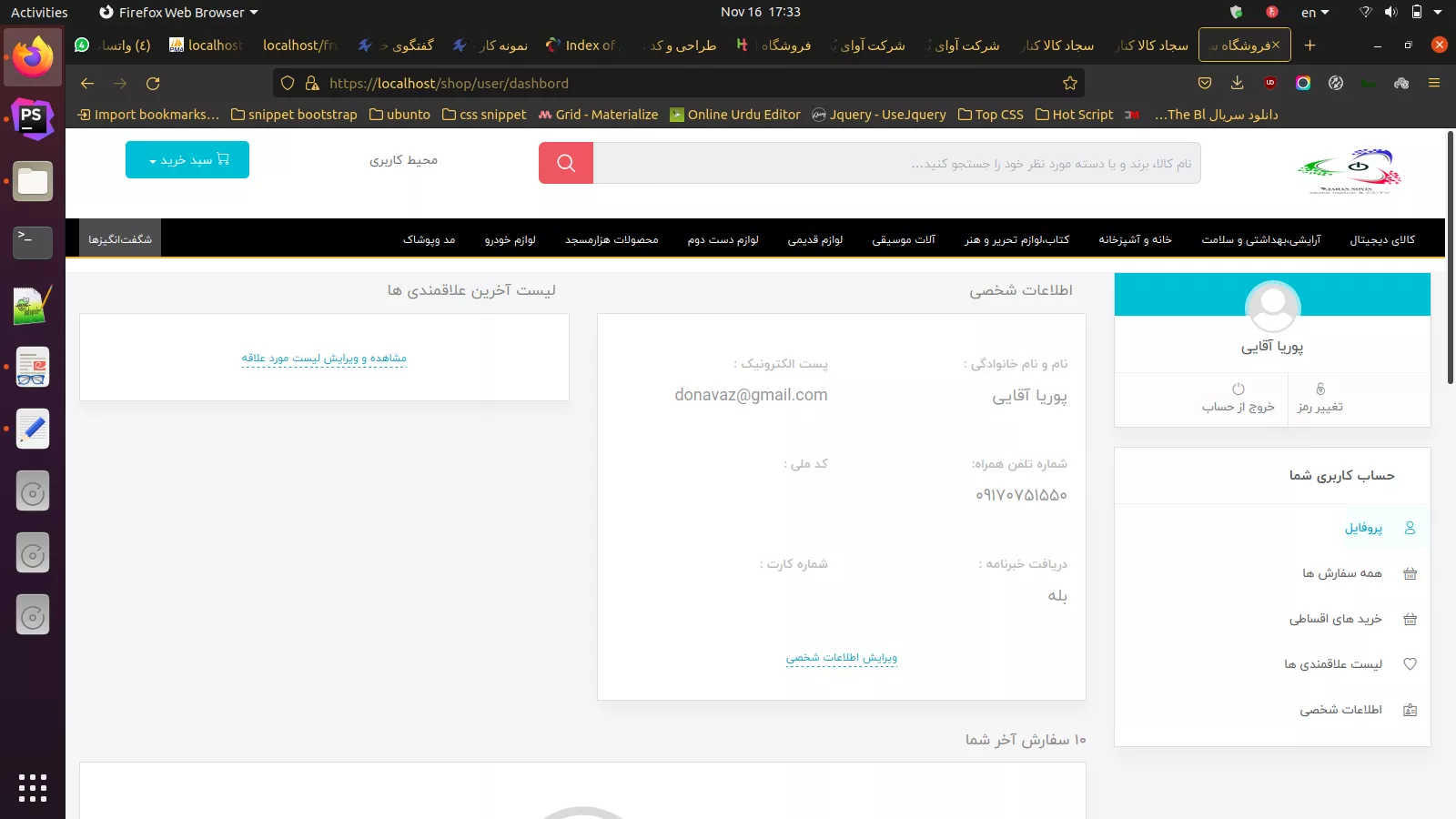1456x819 pixels.
Task: Open لوازم قدیمی category menu
Action: pos(814,239)
